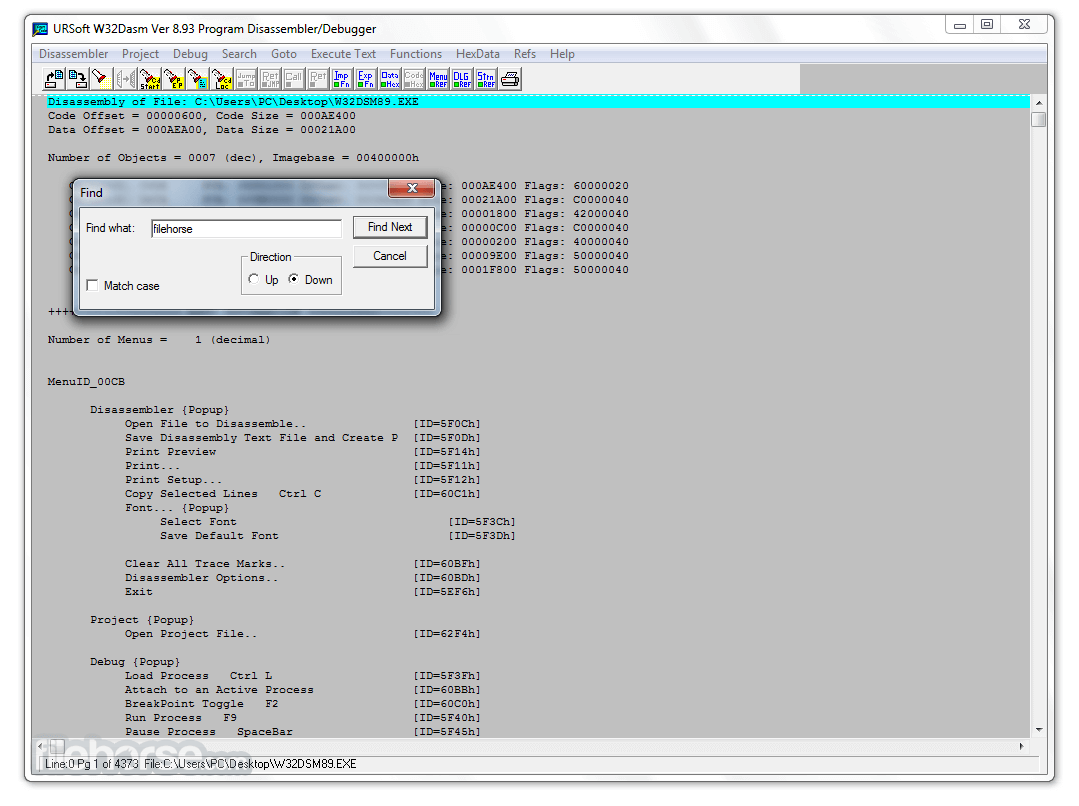Click Find Next in the Find dialog

[390, 227]
